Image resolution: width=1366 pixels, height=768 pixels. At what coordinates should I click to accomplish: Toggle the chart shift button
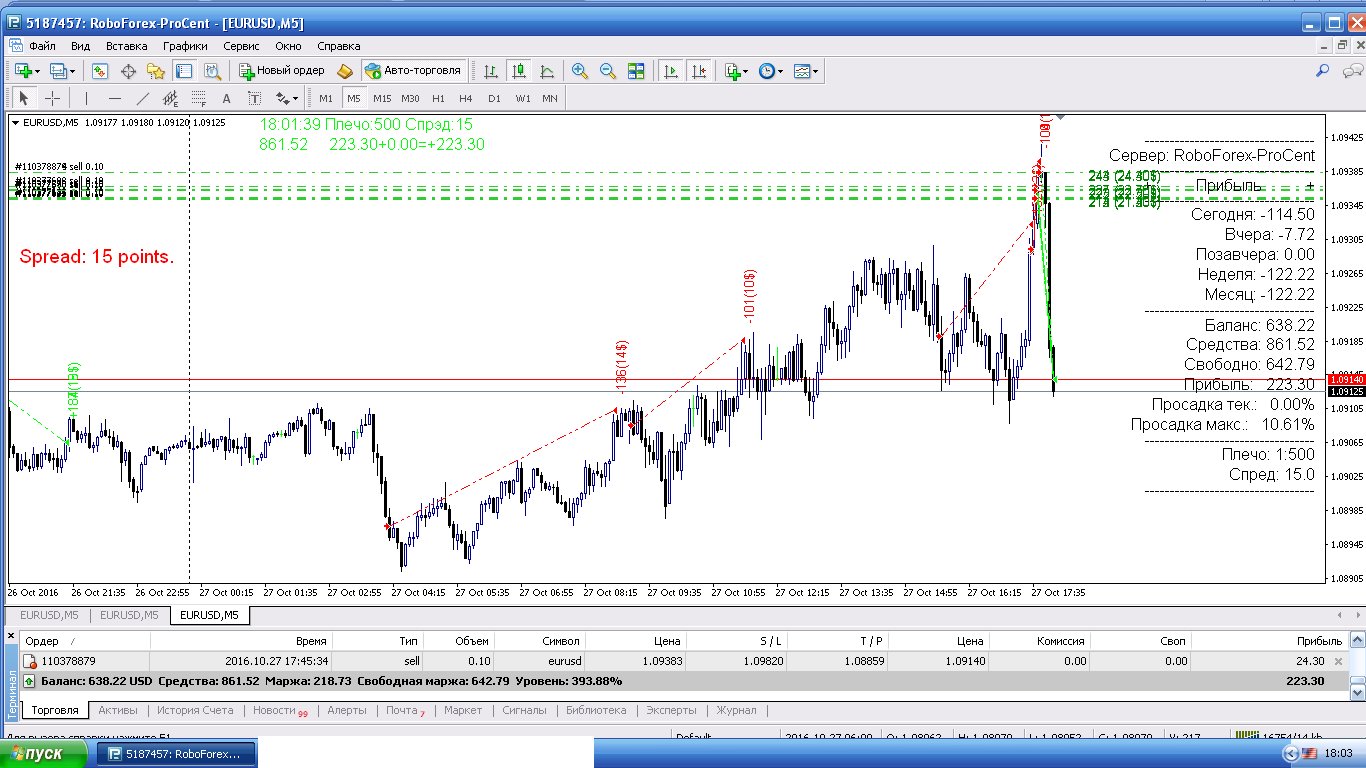pyautogui.click(x=698, y=71)
